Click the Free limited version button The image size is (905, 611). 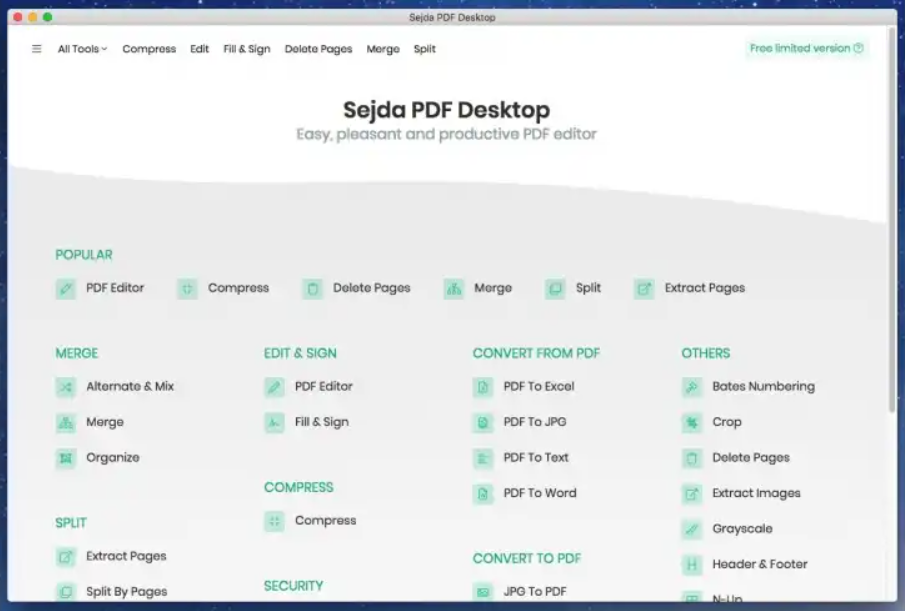806,48
